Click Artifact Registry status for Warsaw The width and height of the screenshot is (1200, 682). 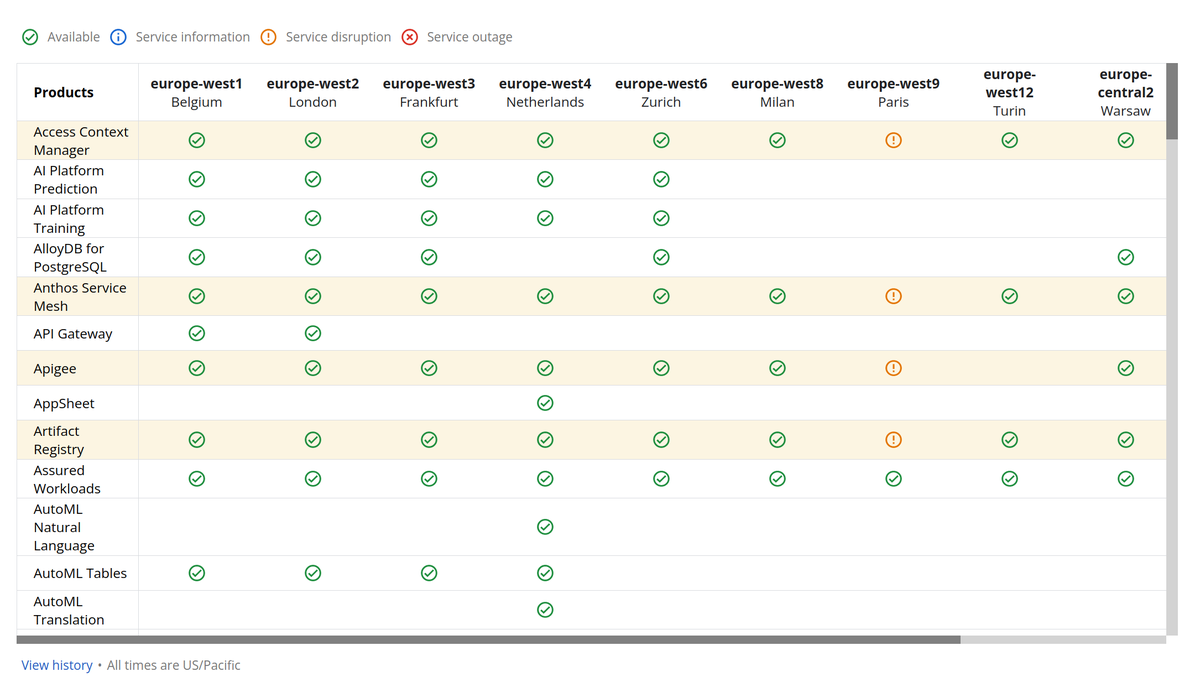[1126, 440]
